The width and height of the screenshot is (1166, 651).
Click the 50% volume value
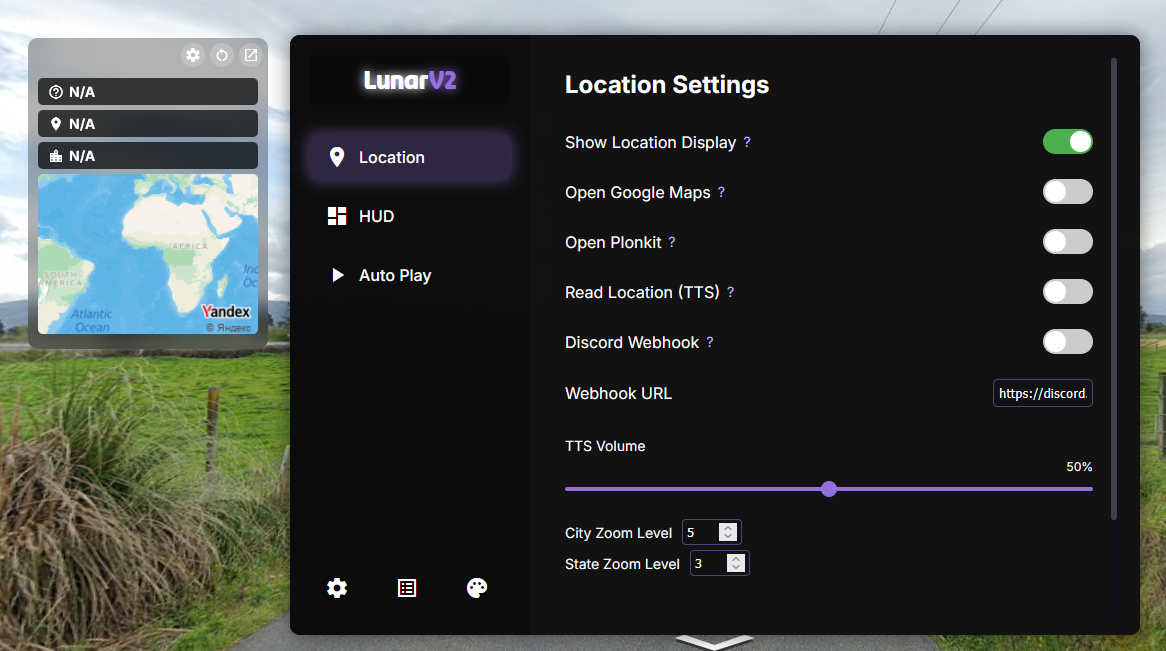[1079, 466]
